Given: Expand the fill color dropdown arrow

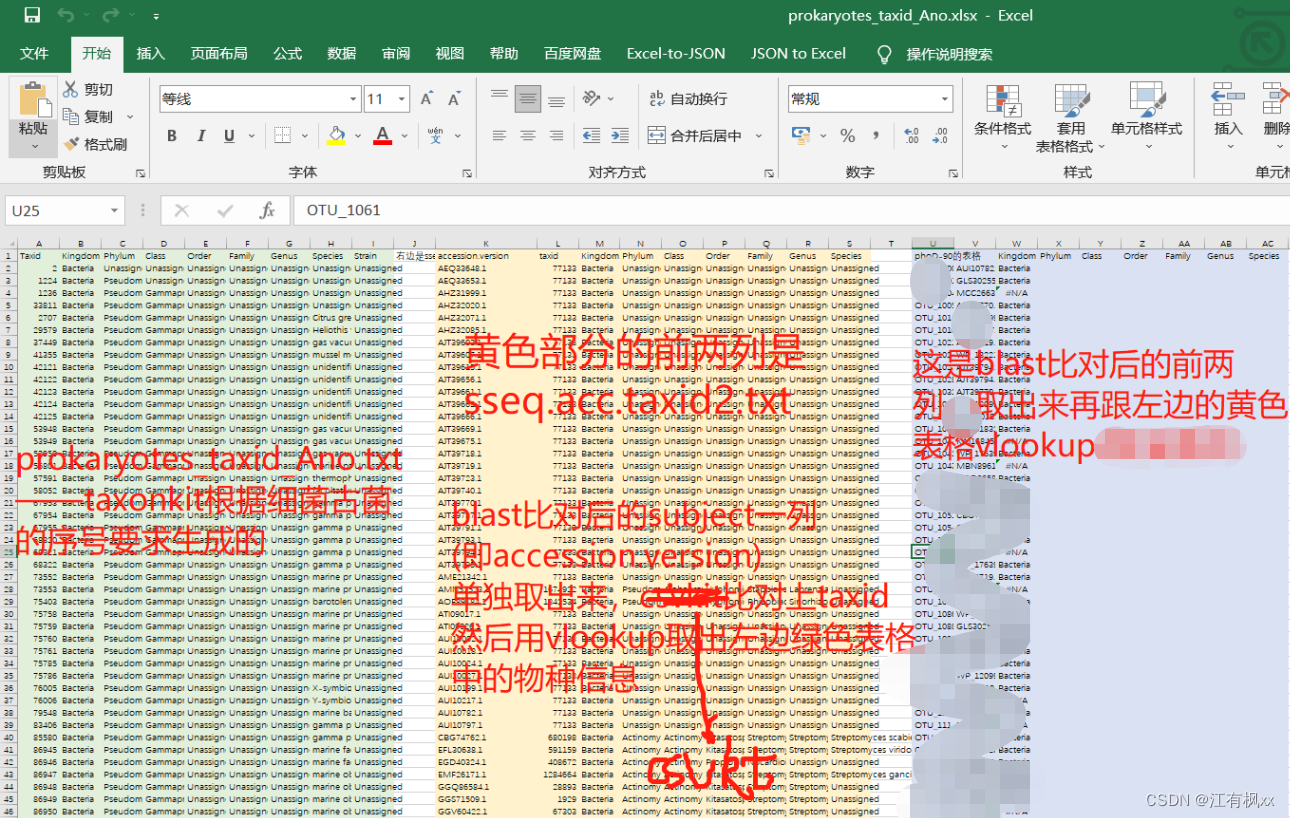Looking at the screenshot, I should pos(357,136).
